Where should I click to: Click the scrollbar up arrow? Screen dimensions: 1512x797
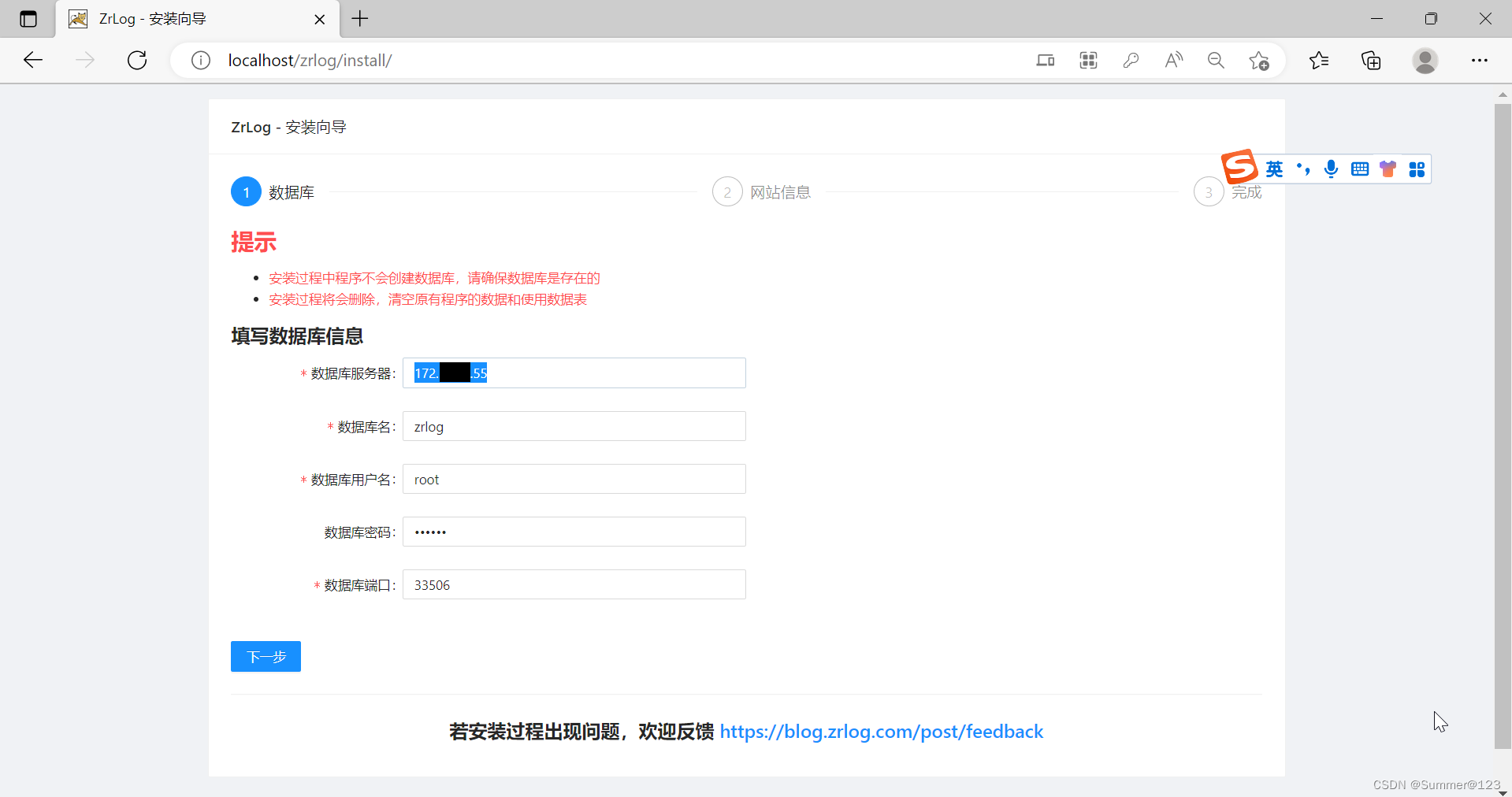point(1503,94)
